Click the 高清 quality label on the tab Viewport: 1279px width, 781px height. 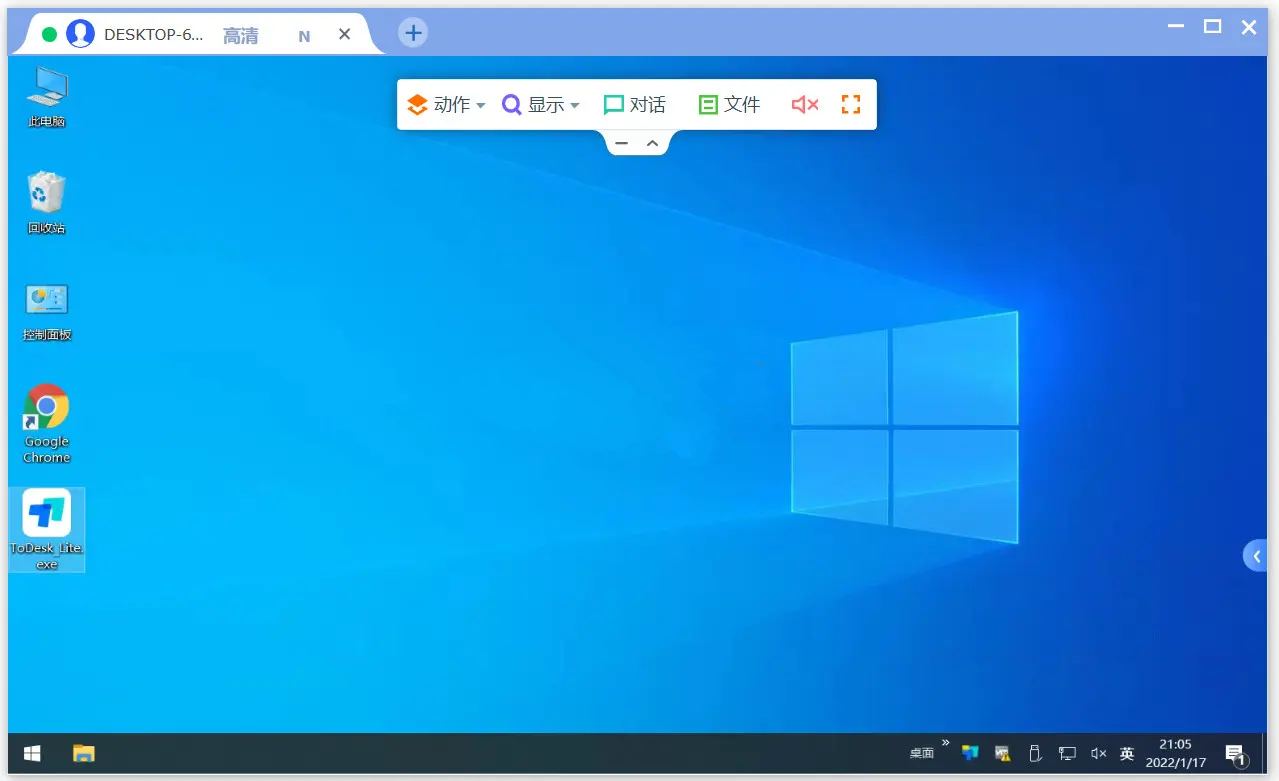(240, 33)
